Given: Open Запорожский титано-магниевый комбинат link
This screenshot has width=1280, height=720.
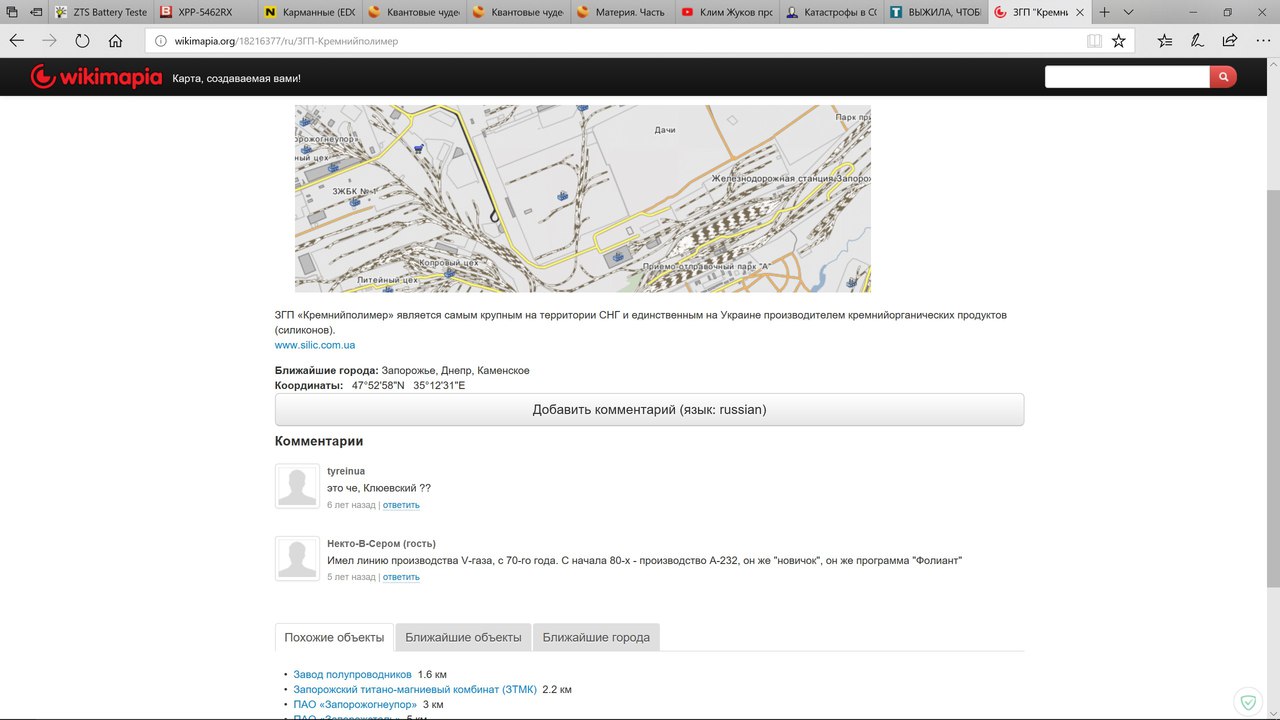Looking at the screenshot, I should click(x=415, y=689).
